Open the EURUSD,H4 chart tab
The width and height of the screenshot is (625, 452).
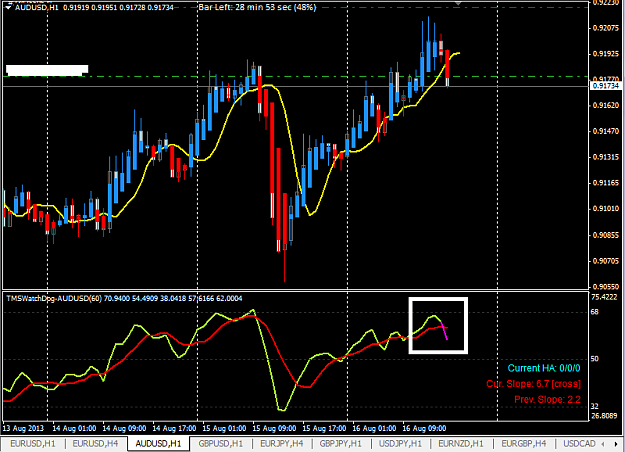(x=95, y=444)
